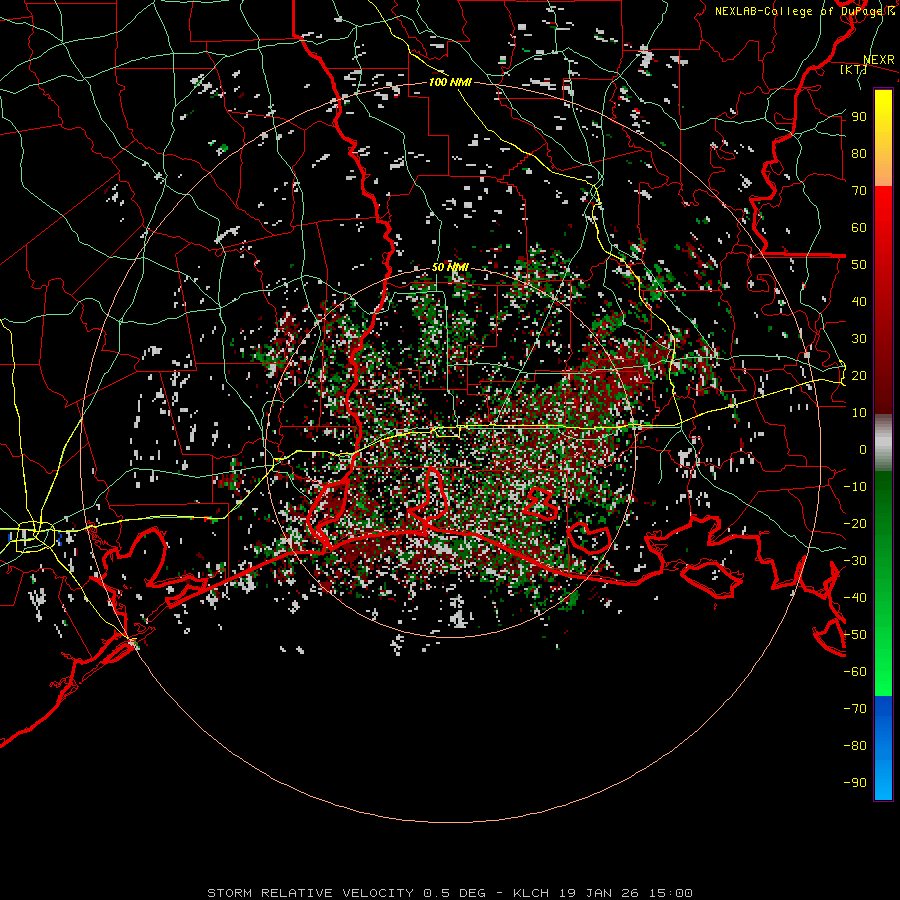900x900 pixels.
Task: Click the 60 value on the velocity scale
Action: coord(859,227)
